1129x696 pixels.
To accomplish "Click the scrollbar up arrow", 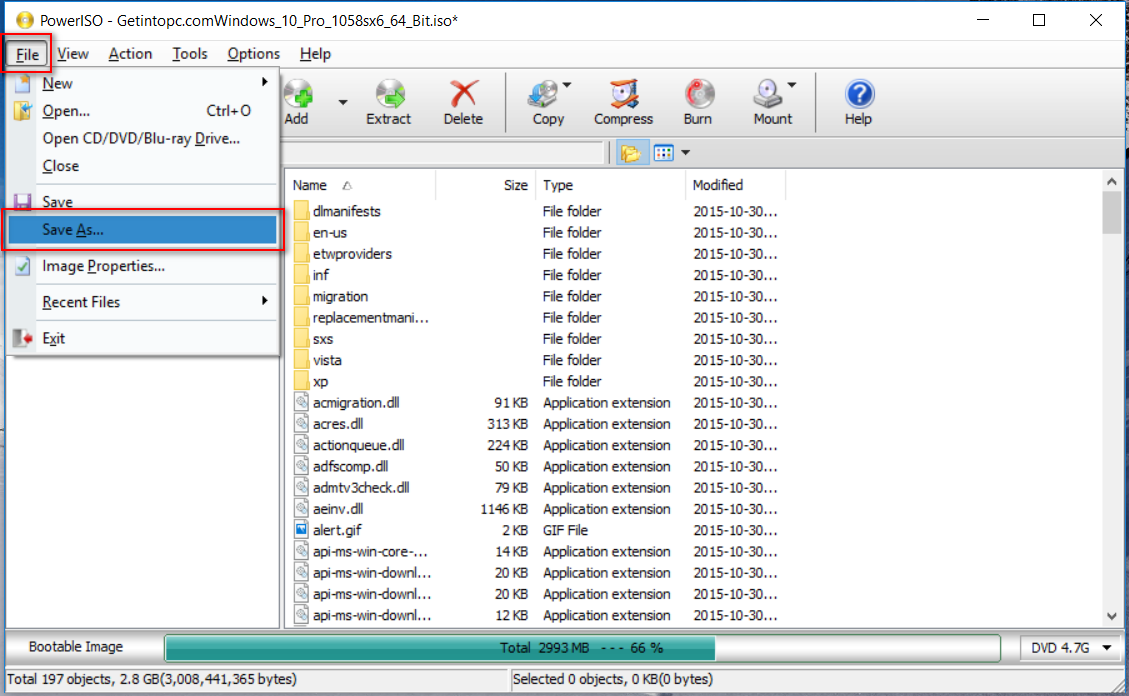I will tap(1112, 181).
